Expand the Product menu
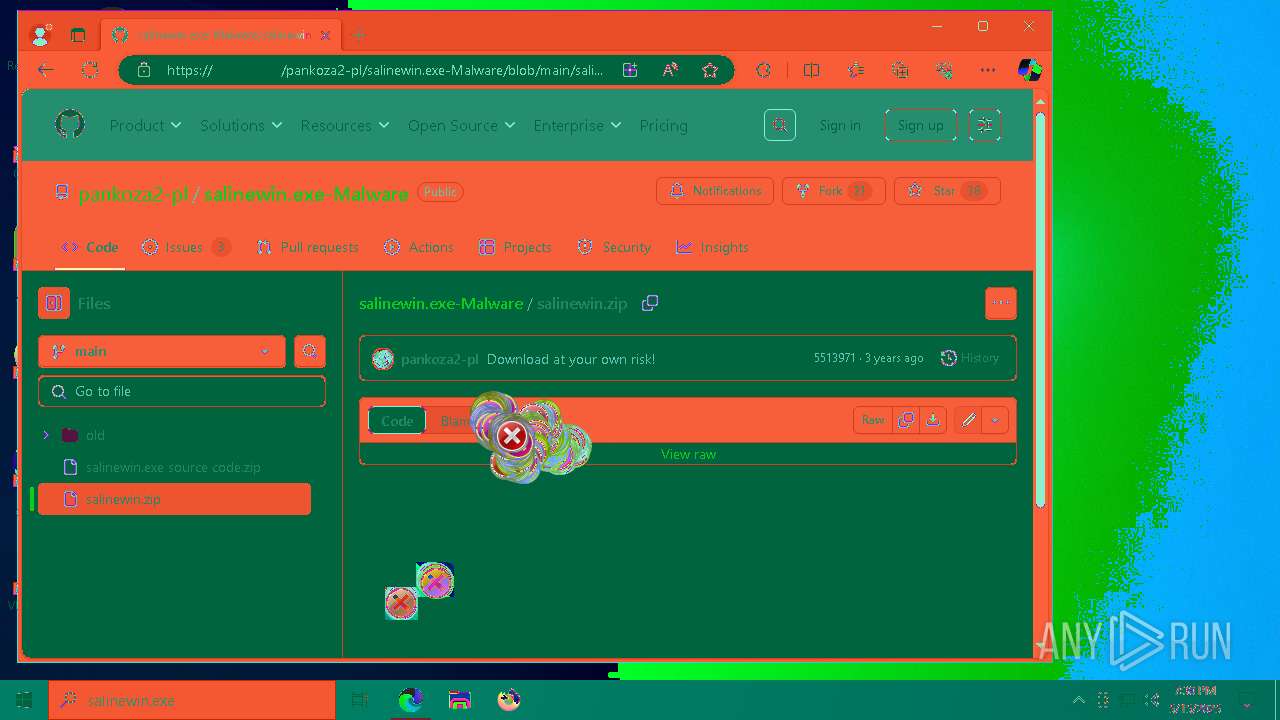Viewport: 1280px width, 720px height. [x=146, y=125]
